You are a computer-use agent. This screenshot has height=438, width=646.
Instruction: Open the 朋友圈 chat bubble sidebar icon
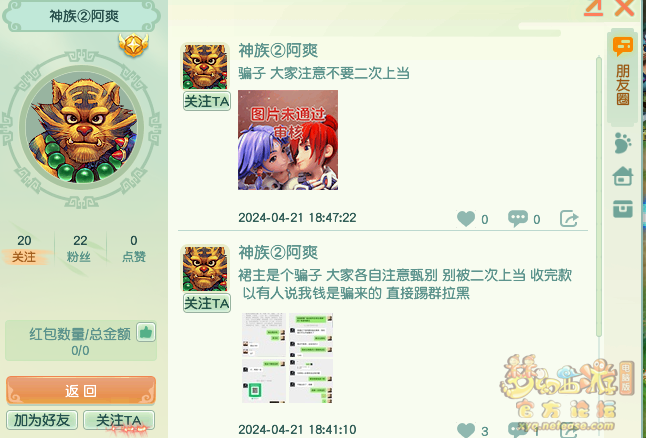point(623,47)
